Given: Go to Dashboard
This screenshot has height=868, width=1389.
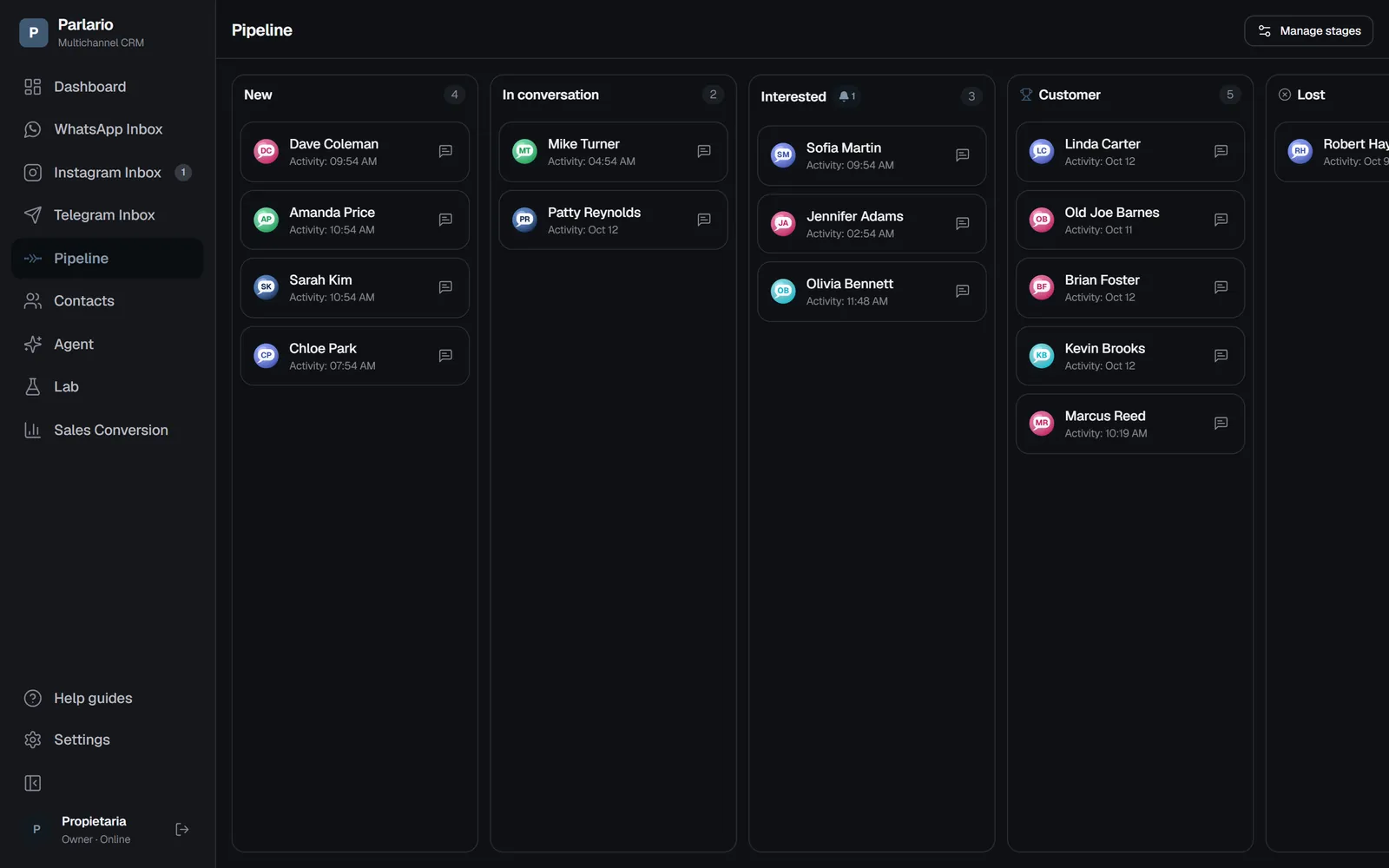Looking at the screenshot, I should 108,87.
